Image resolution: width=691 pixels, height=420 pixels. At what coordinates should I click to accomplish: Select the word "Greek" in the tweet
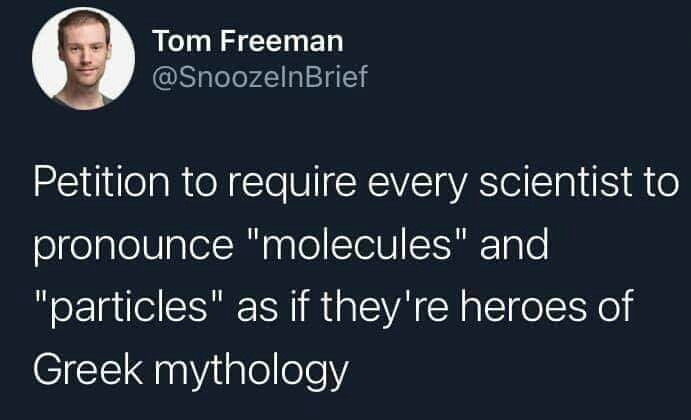tap(88, 368)
